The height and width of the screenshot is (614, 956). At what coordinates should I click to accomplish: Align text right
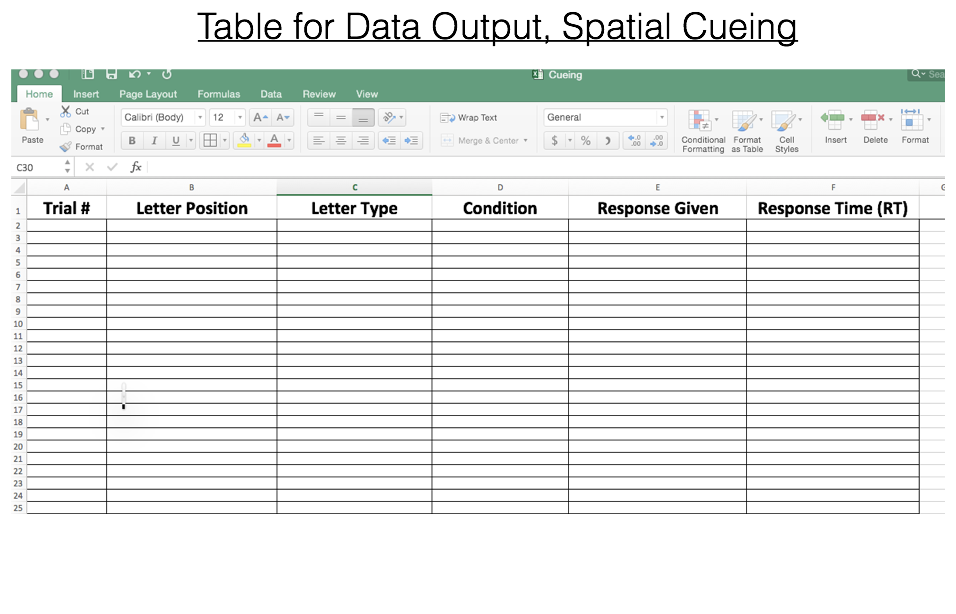(363, 141)
